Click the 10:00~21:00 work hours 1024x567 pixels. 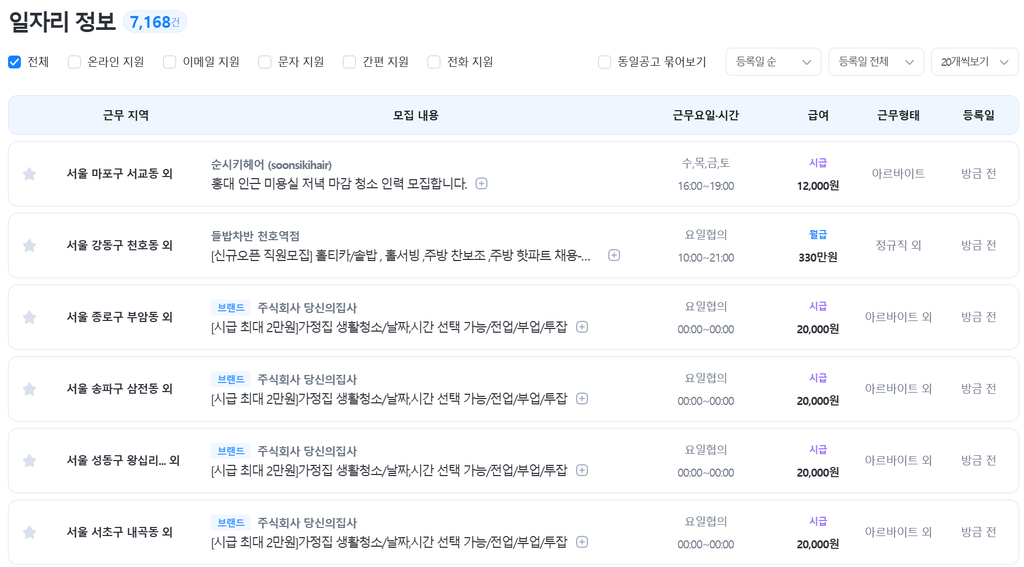pyautogui.click(x=706, y=258)
